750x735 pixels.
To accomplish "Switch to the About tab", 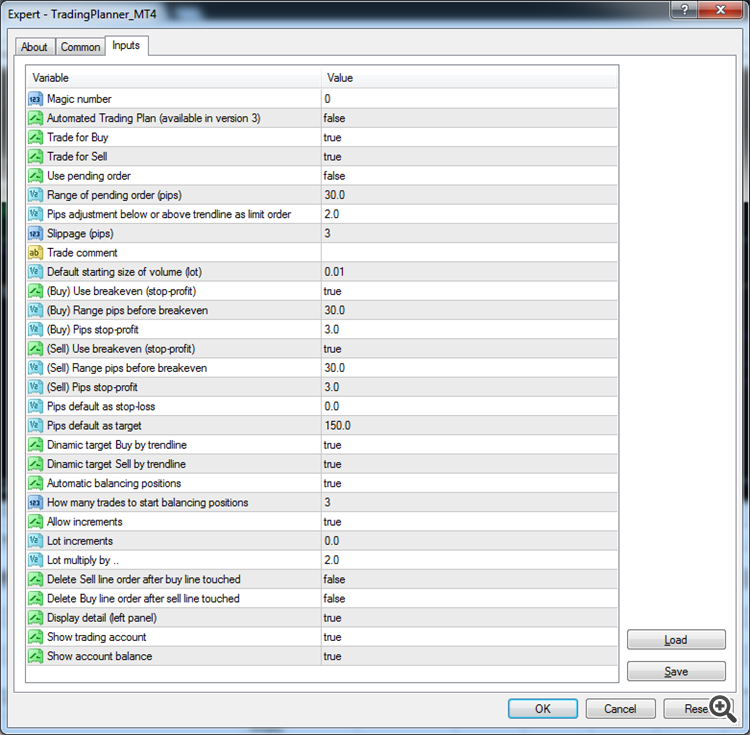I will click(34, 47).
